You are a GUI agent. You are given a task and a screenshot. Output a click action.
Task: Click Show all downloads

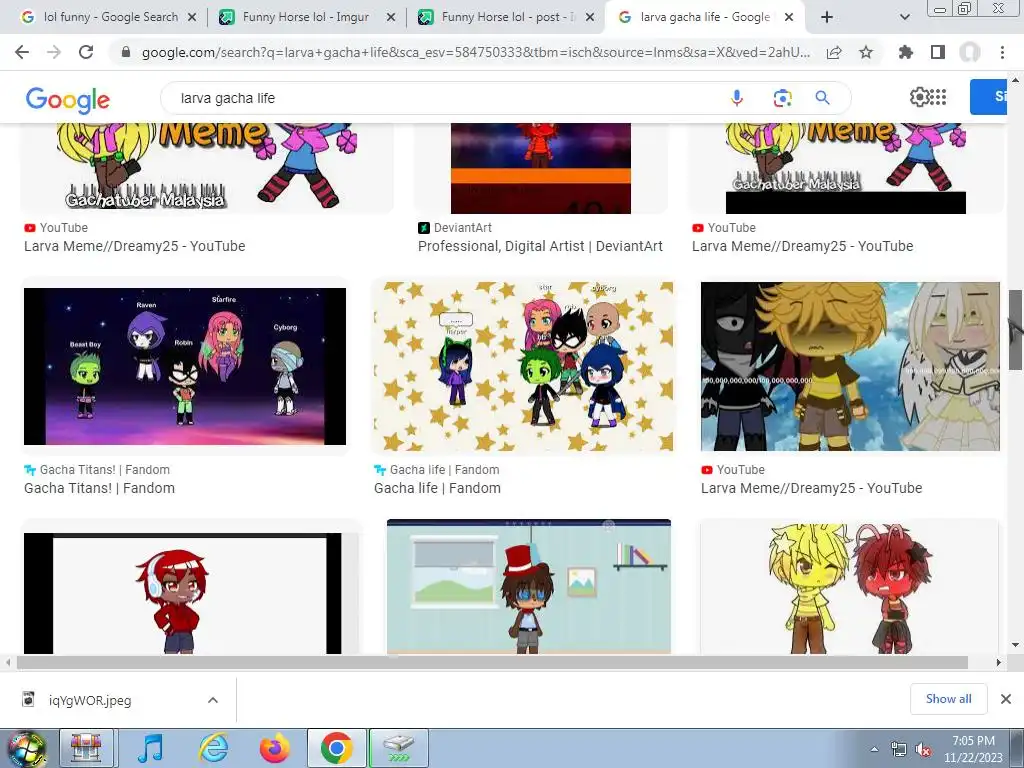click(948, 699)
